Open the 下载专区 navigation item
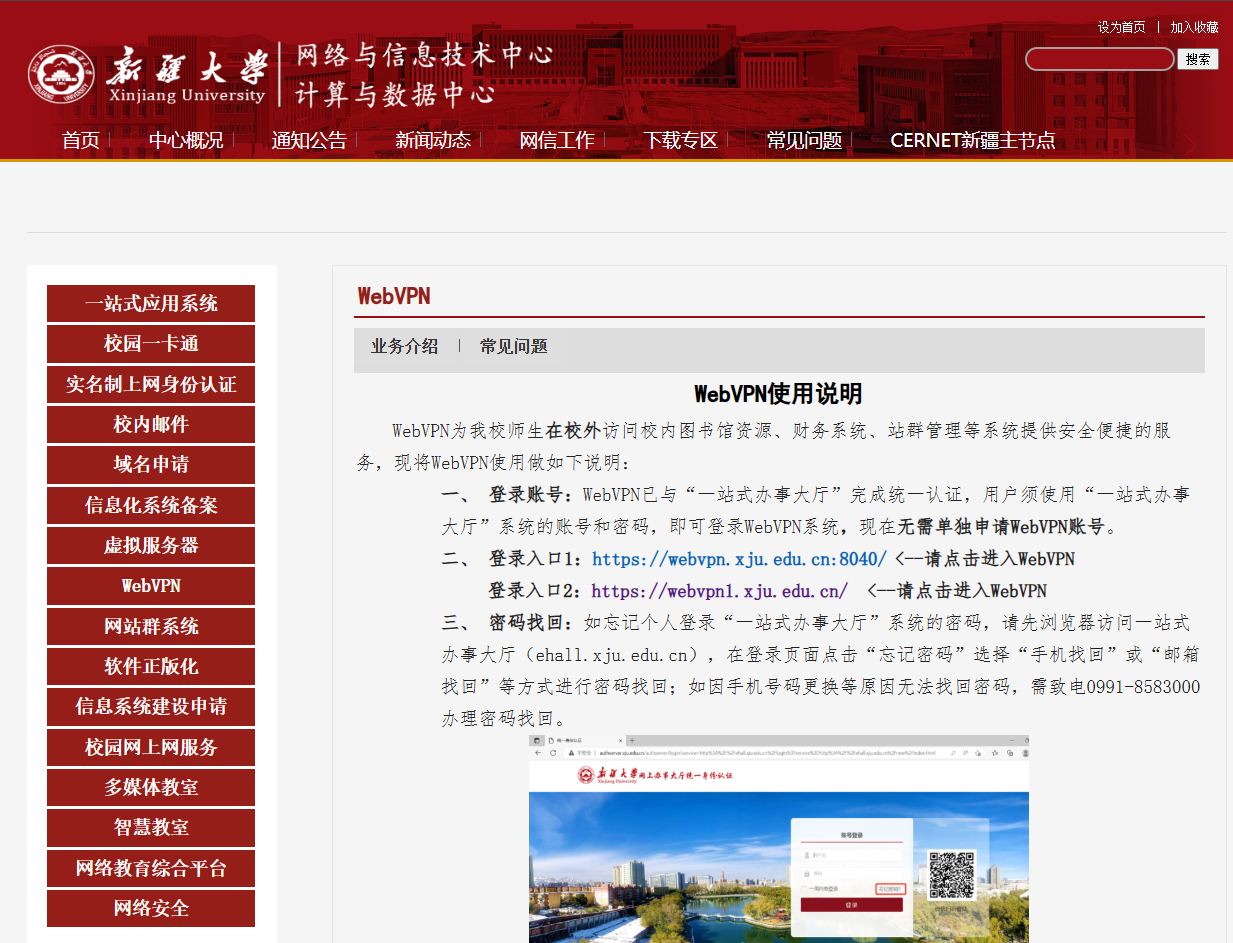This screenshot has height=943, width=1233. coord(681,140)
